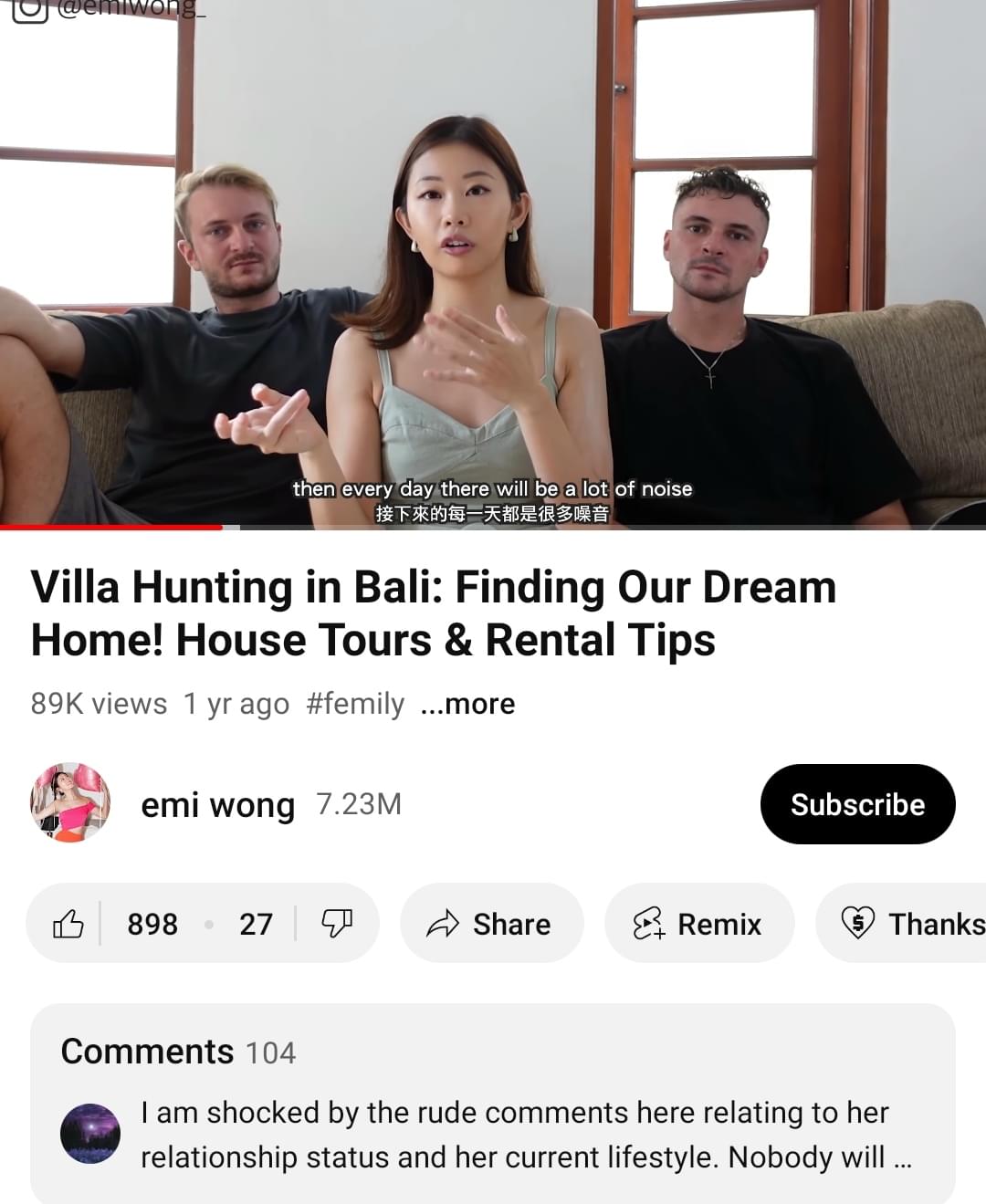Open emi wong's channel avatar

click(x=71, y=803)
